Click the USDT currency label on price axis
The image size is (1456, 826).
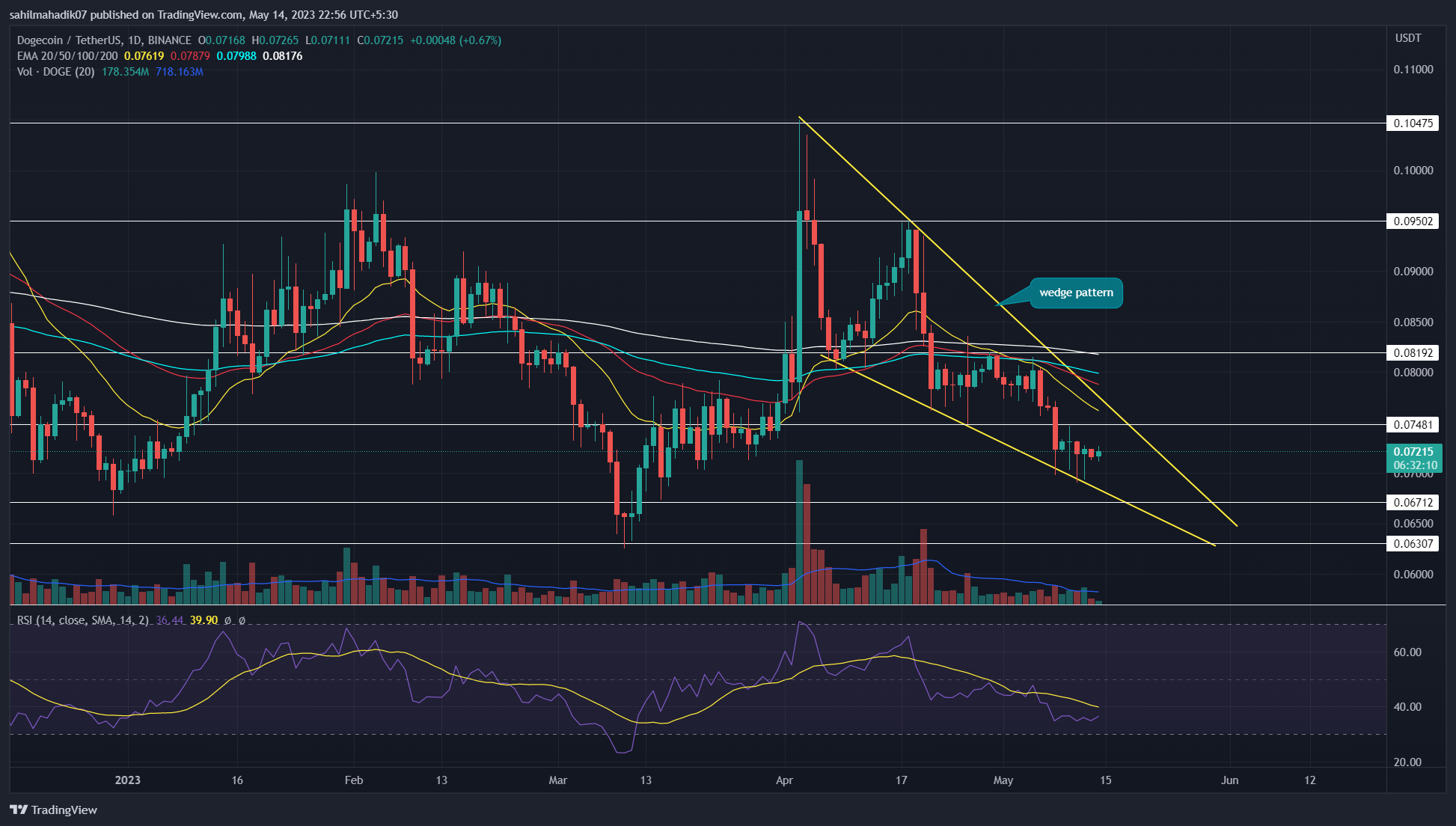click(1408, 38)
